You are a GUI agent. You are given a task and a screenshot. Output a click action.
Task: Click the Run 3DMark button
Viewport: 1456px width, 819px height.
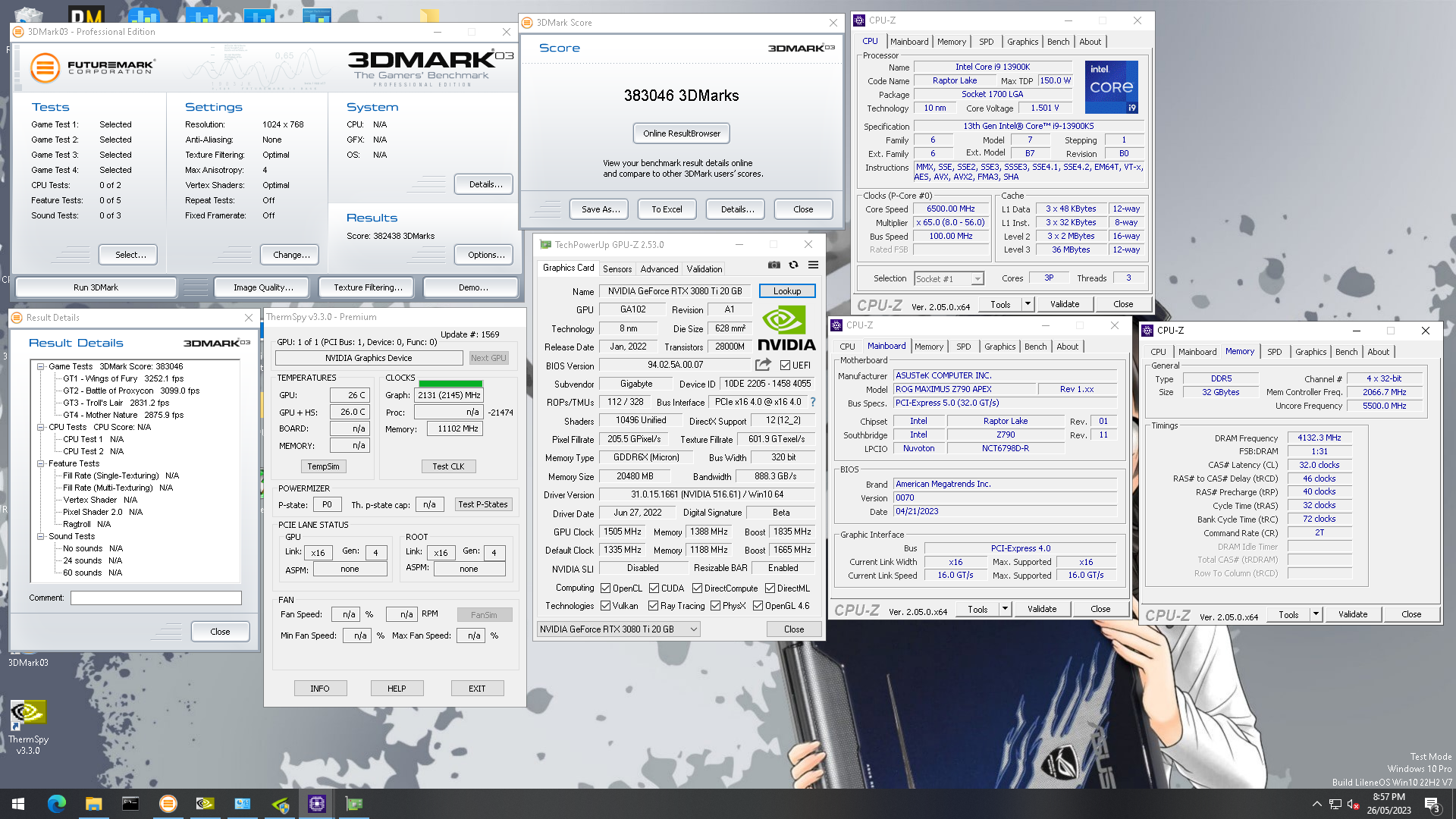pos(96,287)
